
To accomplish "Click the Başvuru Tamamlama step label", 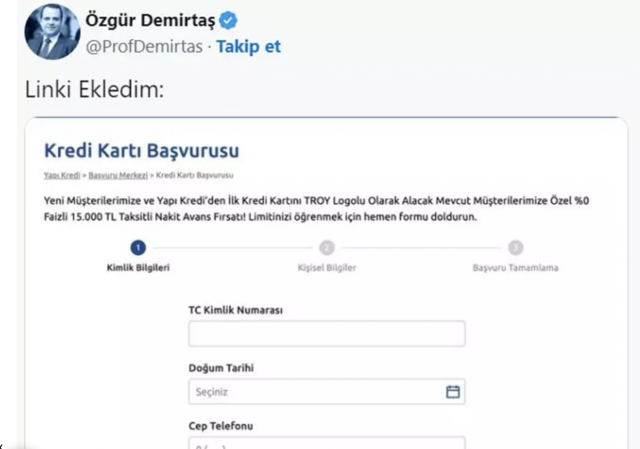I will click(x=516, y=268).
